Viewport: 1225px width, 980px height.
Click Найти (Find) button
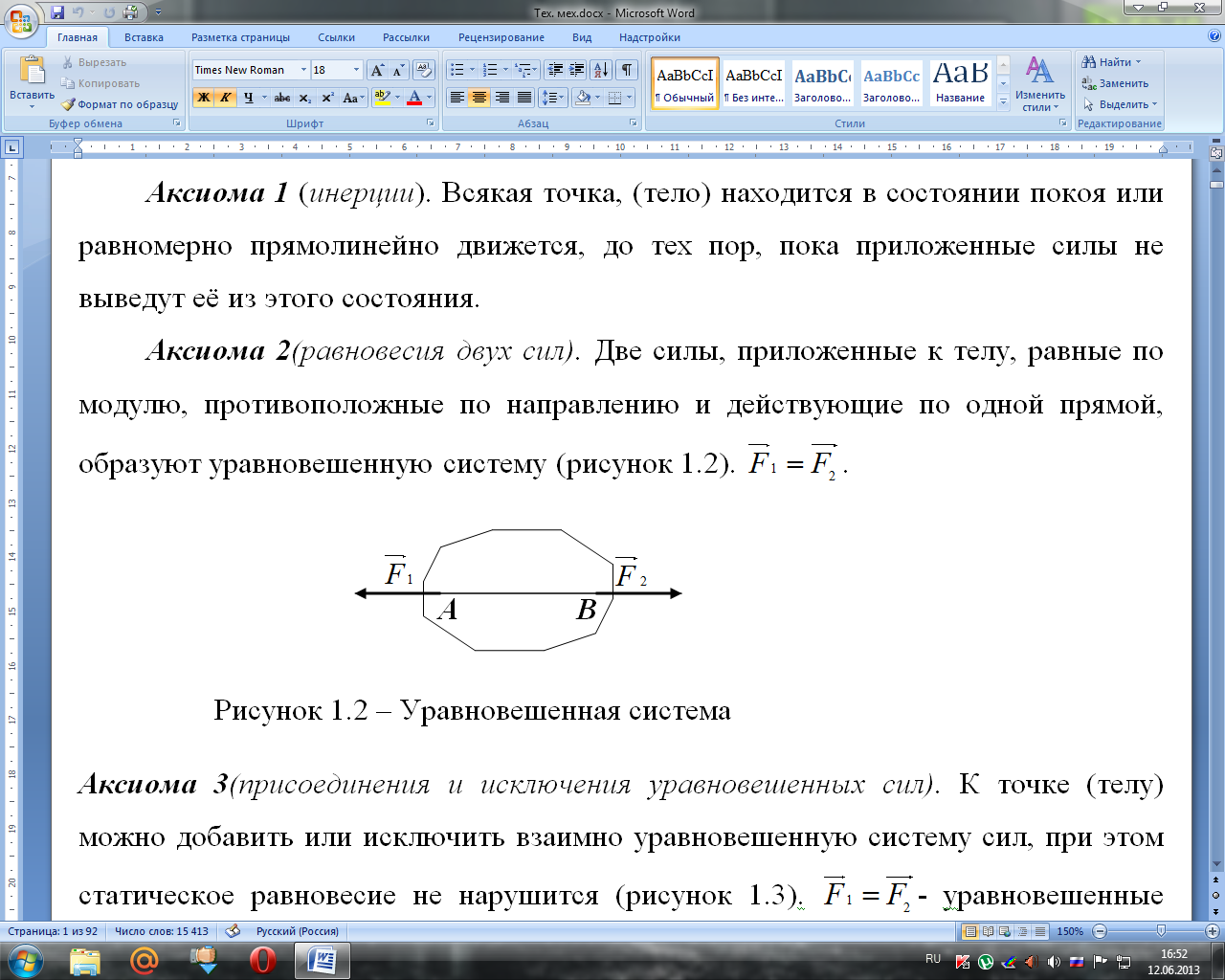(x=1111, y=62)
